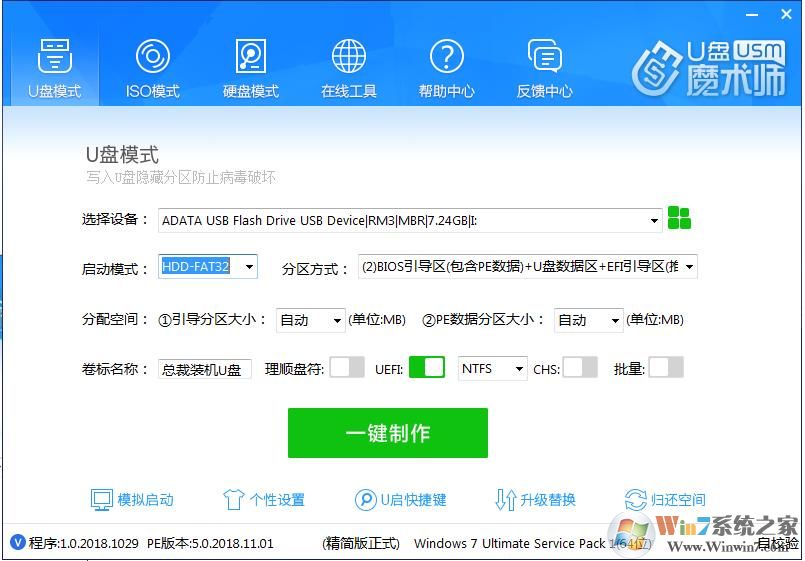The image size is (805, 561).
Task: Click the 写入U盘隐藏分区防止病毒破坏 subtitle
Action: (181, 178)
